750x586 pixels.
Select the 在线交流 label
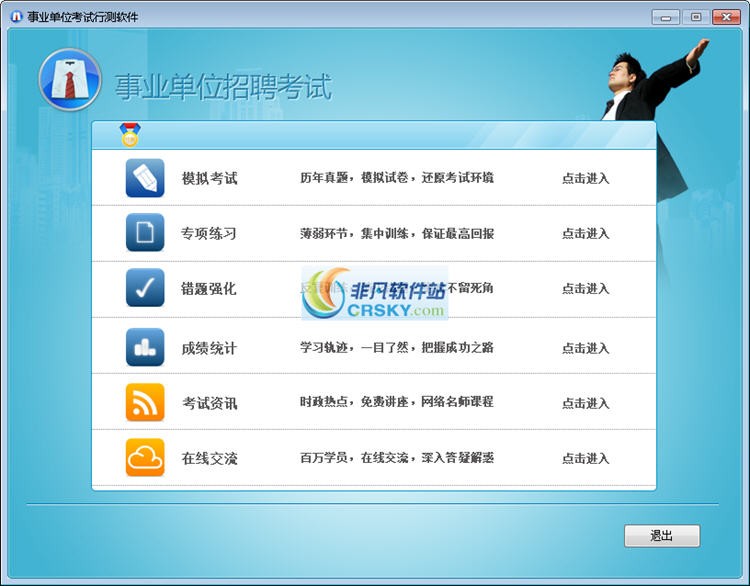coord(209,458)
